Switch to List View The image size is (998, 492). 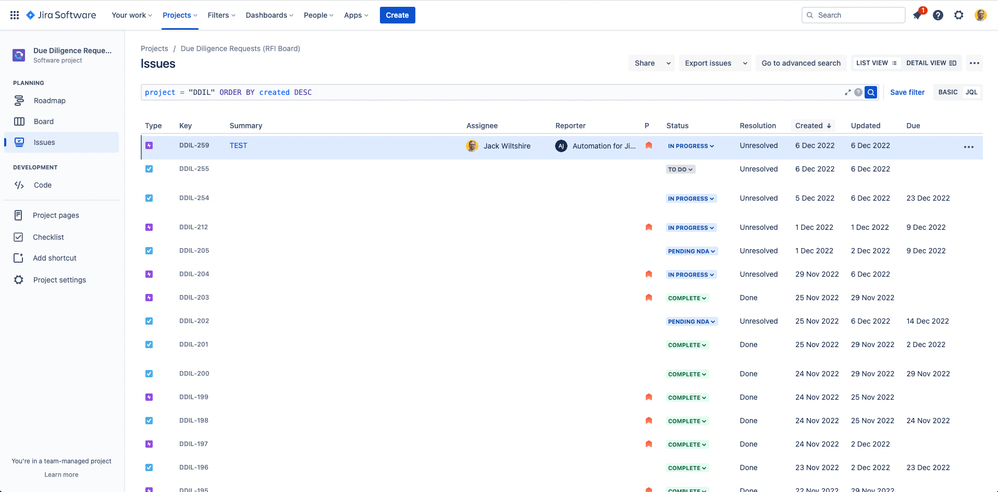[876, 63]
